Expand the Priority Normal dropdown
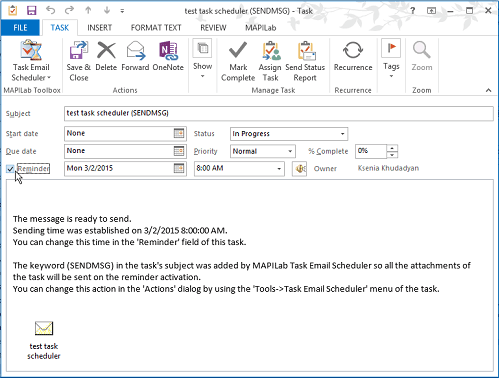Screen dimensions: 499x378 290,151
